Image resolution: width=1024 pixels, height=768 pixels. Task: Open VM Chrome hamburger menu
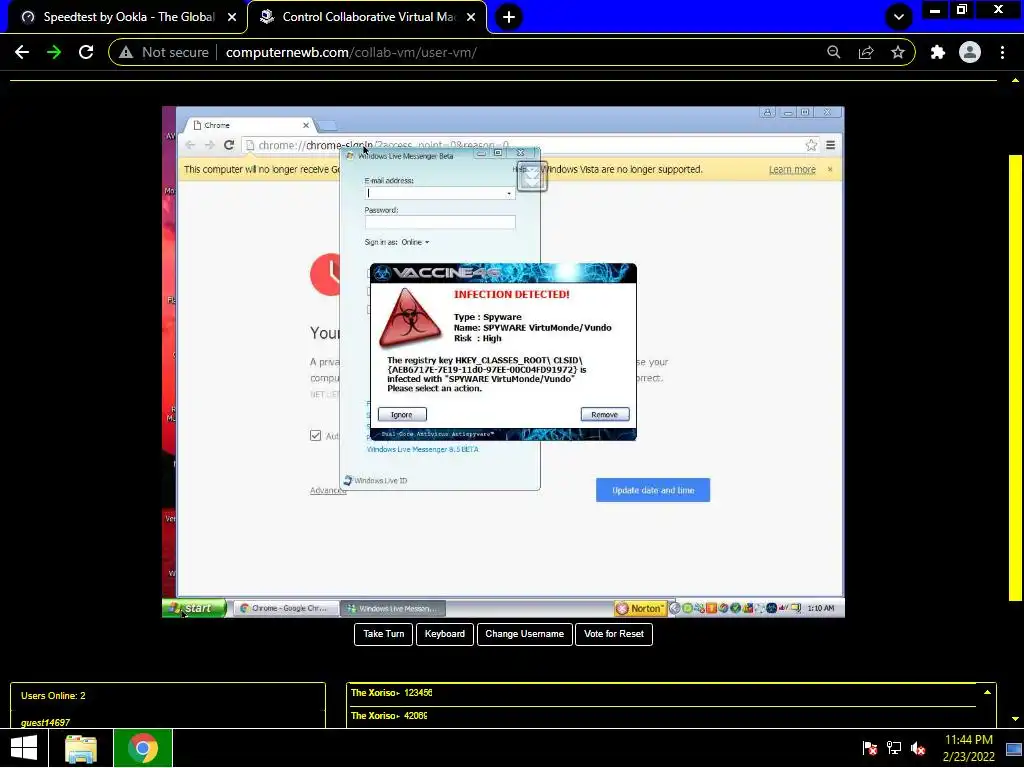tap(831, 145)
